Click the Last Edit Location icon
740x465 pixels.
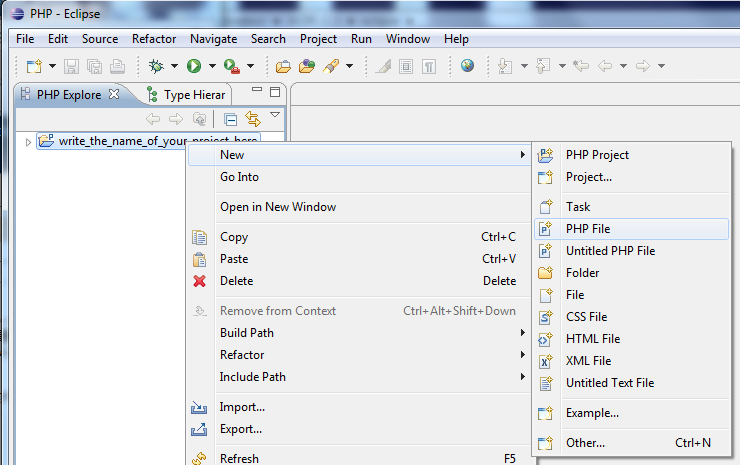coord(581,66)
